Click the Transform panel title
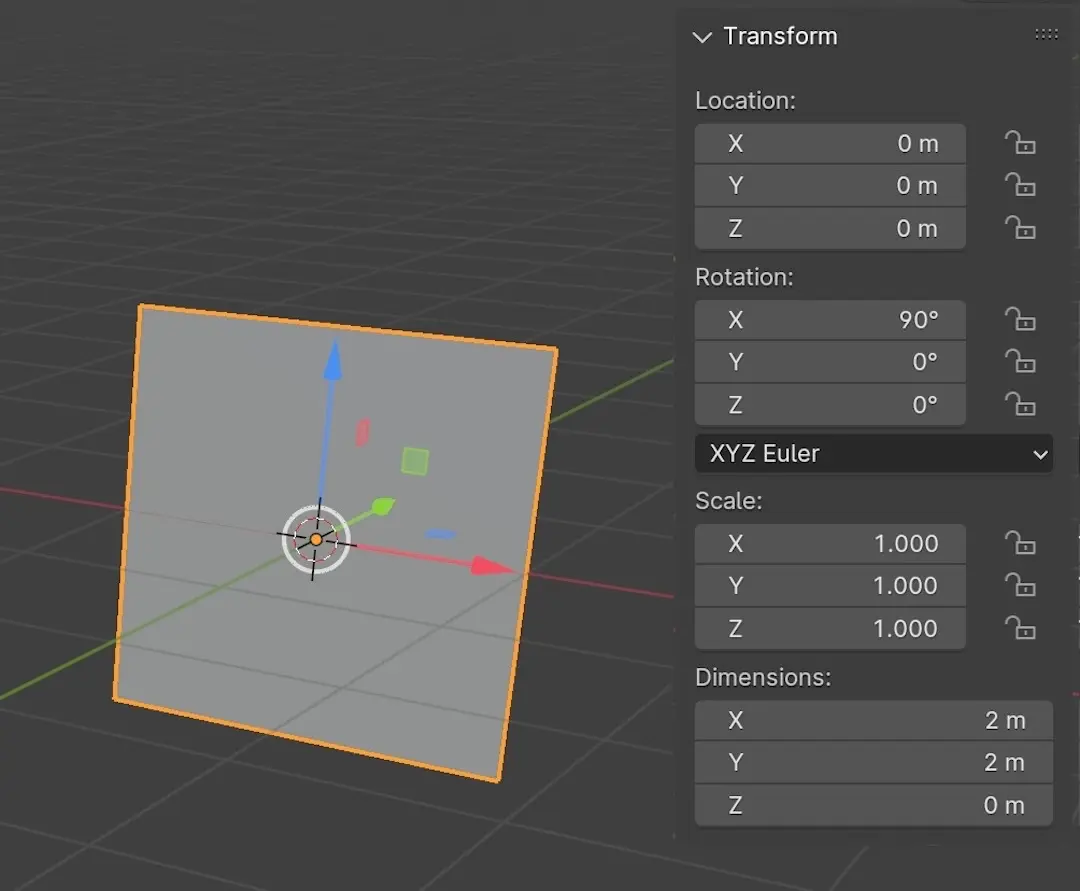Viewport: 1080px width, 891px height. pyautogui.click(x=780, y=37)
